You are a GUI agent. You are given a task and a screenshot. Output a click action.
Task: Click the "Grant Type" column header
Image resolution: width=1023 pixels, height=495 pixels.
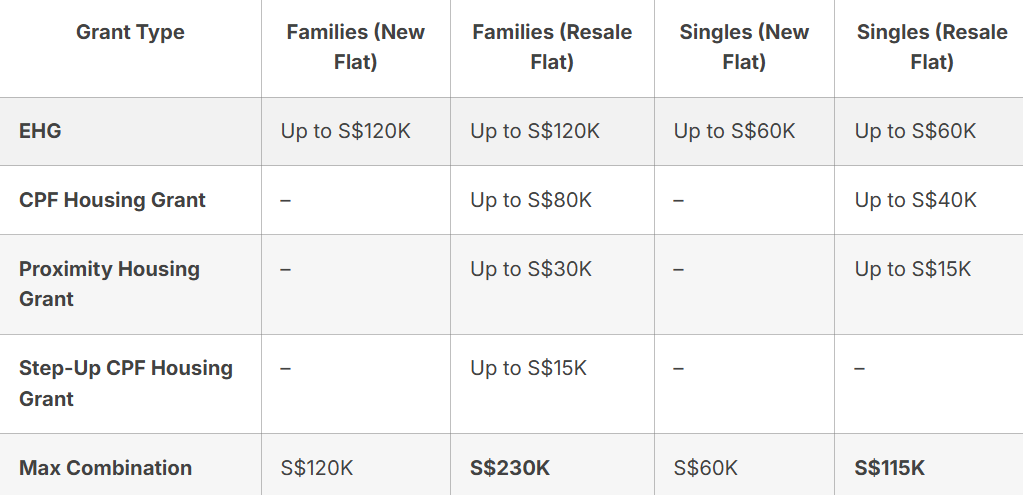(x=130, y=32)
